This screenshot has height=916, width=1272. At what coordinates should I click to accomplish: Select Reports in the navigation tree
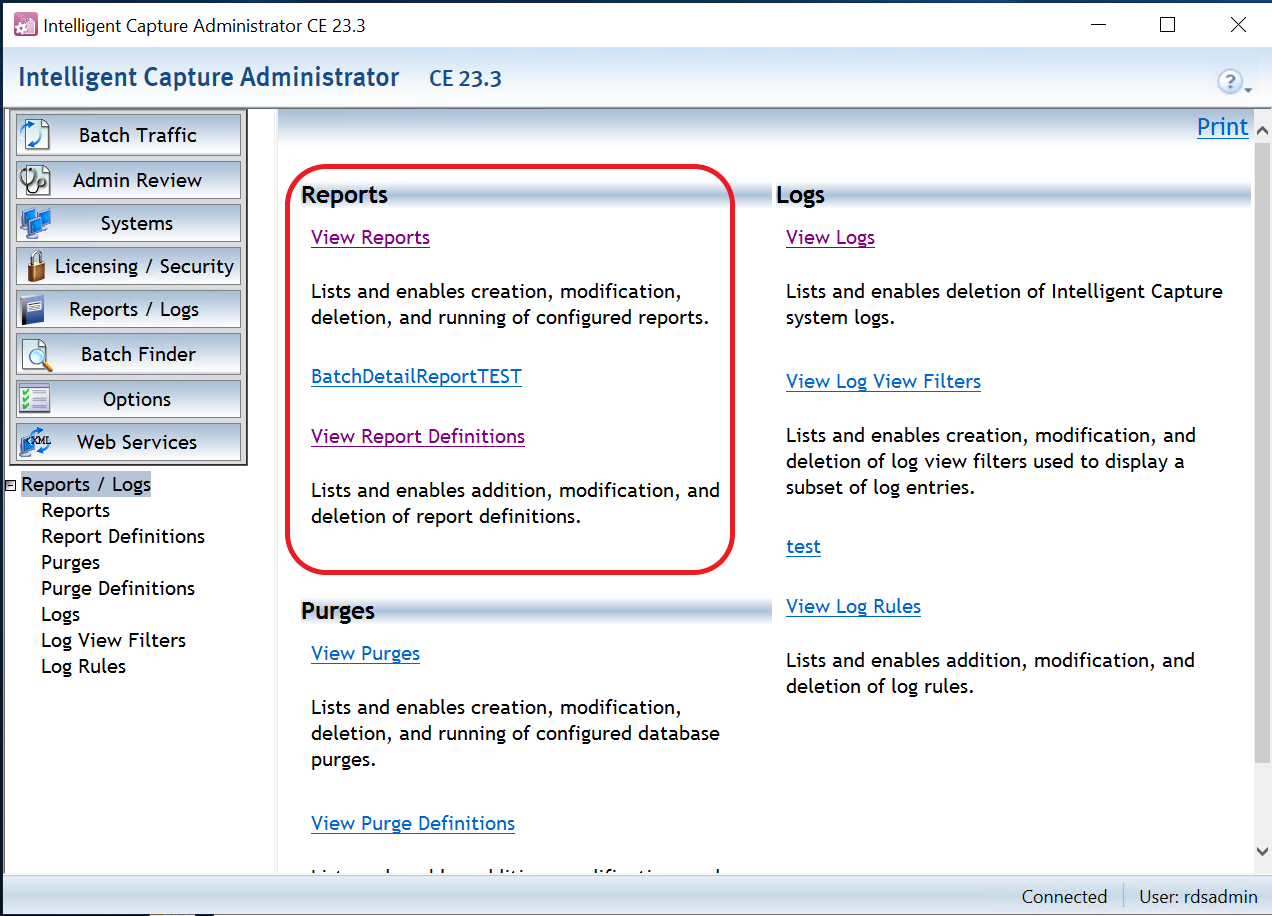click(x=75, y=511)
